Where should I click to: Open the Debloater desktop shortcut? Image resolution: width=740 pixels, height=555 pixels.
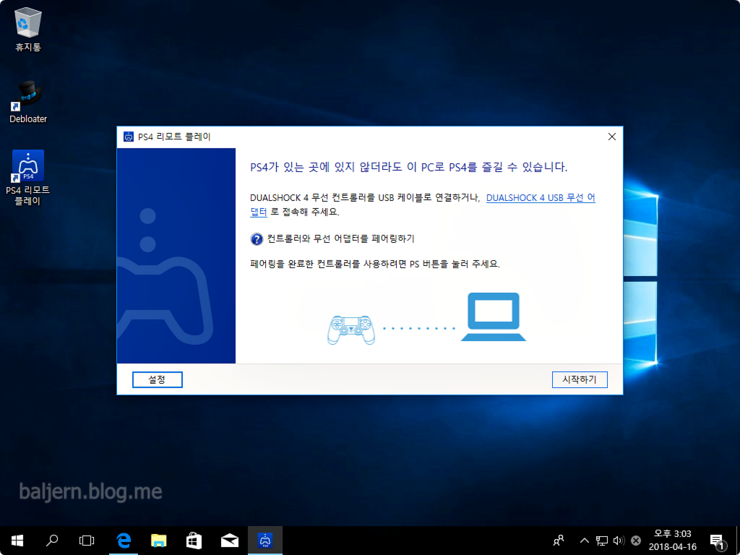pos(28,101)
